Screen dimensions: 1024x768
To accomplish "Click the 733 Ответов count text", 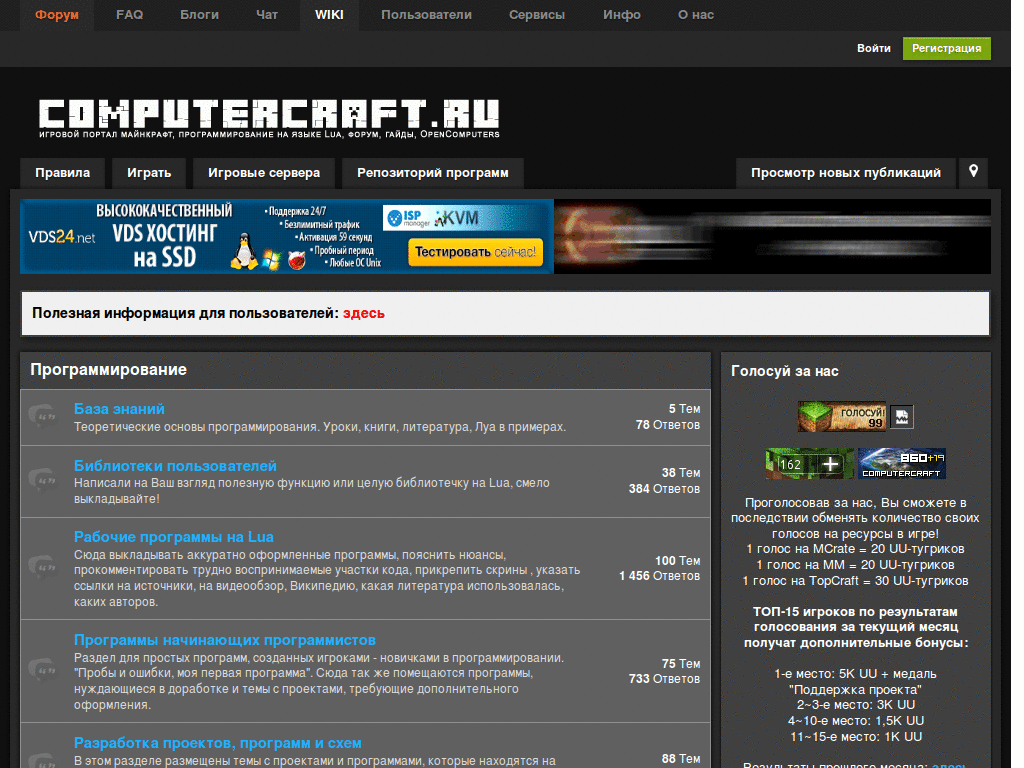I will [664, 679].
